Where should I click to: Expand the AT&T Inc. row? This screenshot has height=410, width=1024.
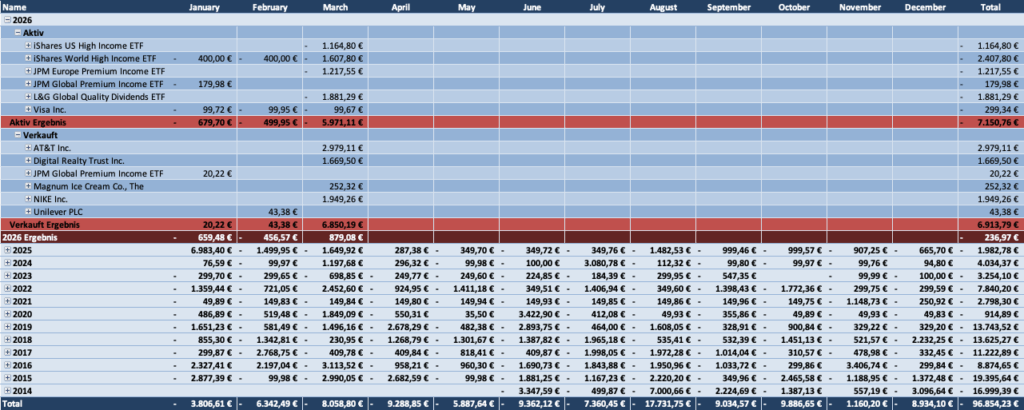pyautogui.click(x=28, y=147)
